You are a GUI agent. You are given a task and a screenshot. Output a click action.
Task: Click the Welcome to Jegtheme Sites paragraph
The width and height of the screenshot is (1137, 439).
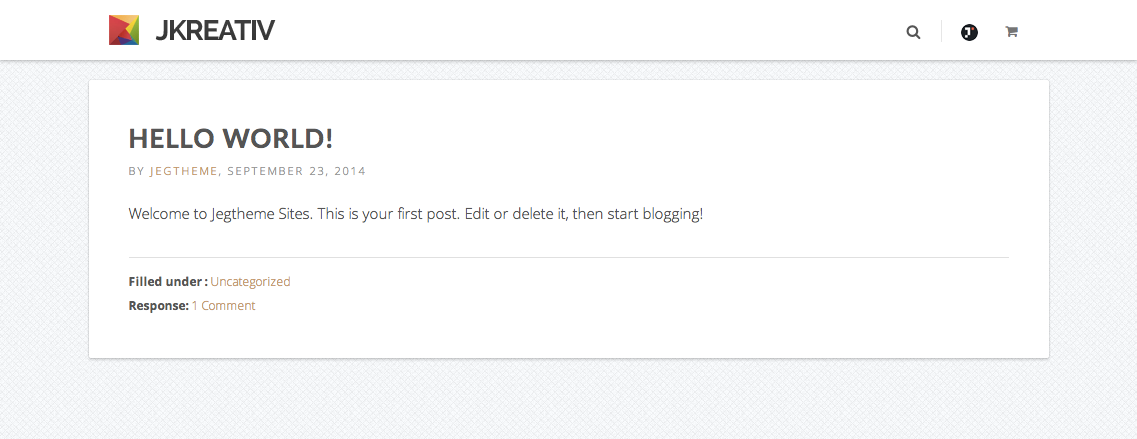(416, 214)
